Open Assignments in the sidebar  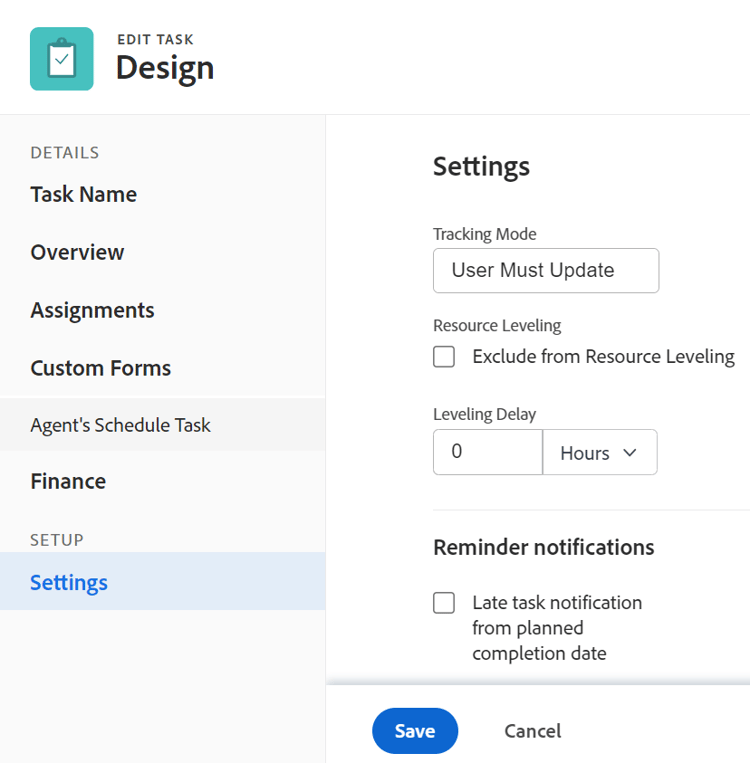[x=92, y=310]
